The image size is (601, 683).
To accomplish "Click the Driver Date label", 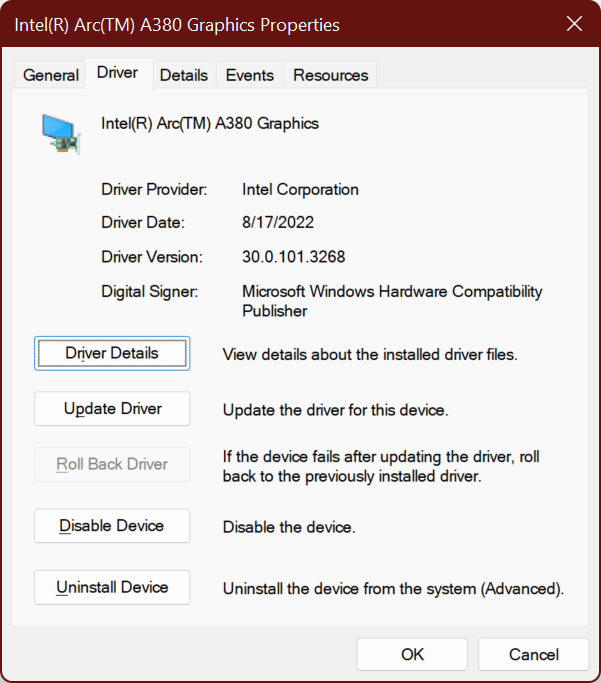I will [143, 223].
